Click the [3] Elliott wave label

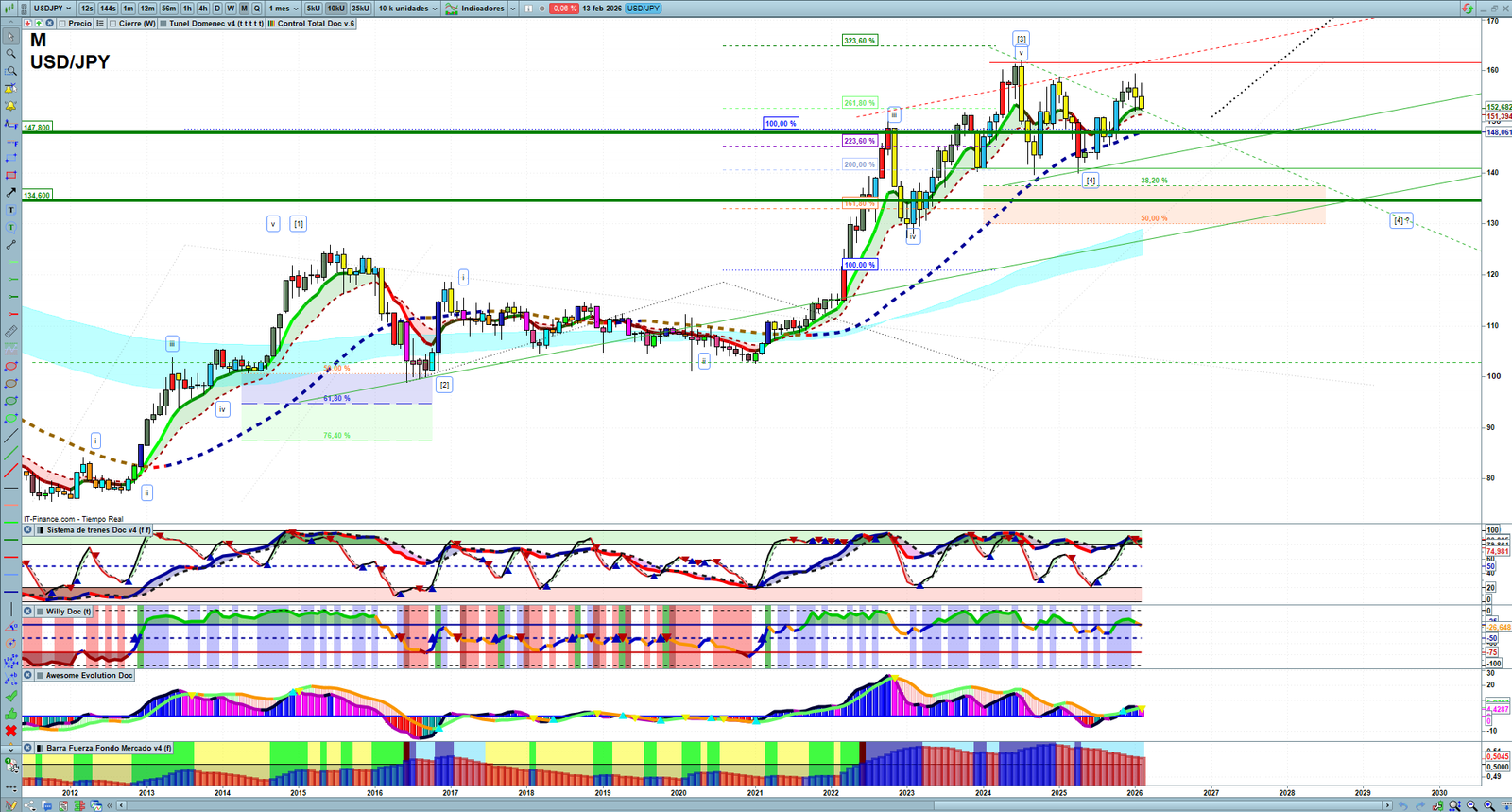[x=1022, y=39]
